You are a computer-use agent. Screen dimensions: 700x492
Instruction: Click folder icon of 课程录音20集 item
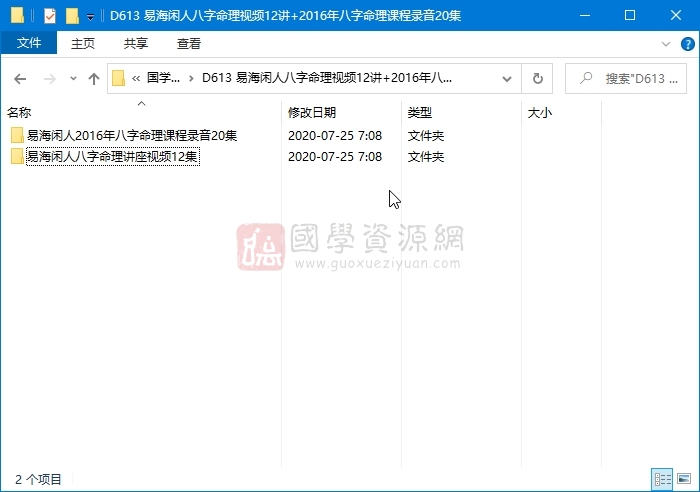[17, 136]
